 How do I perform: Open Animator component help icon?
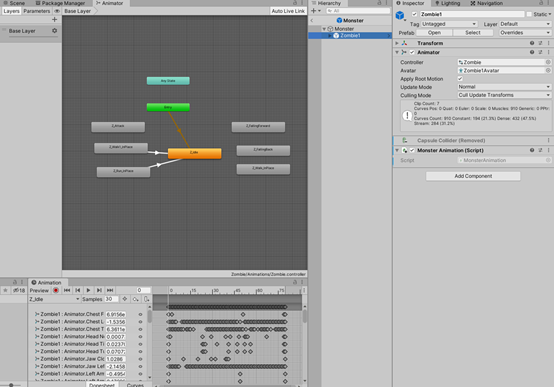click(532, 52)
